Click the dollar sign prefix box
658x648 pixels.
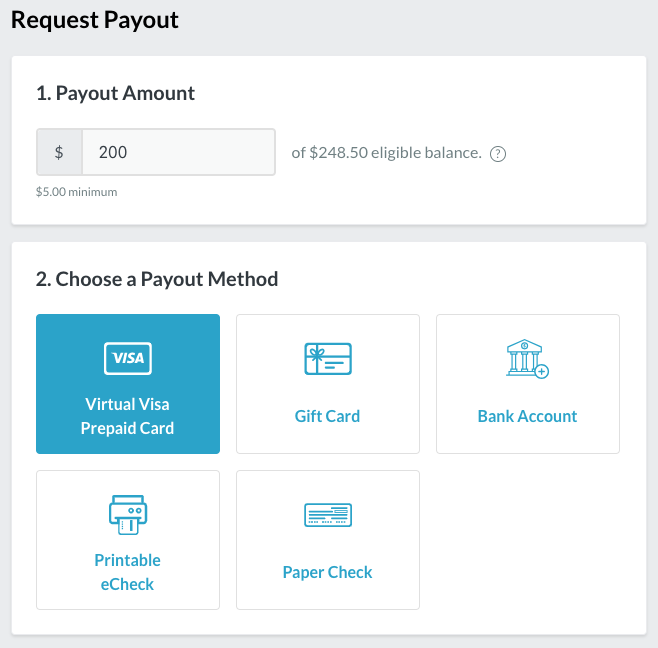click(59, 153)
